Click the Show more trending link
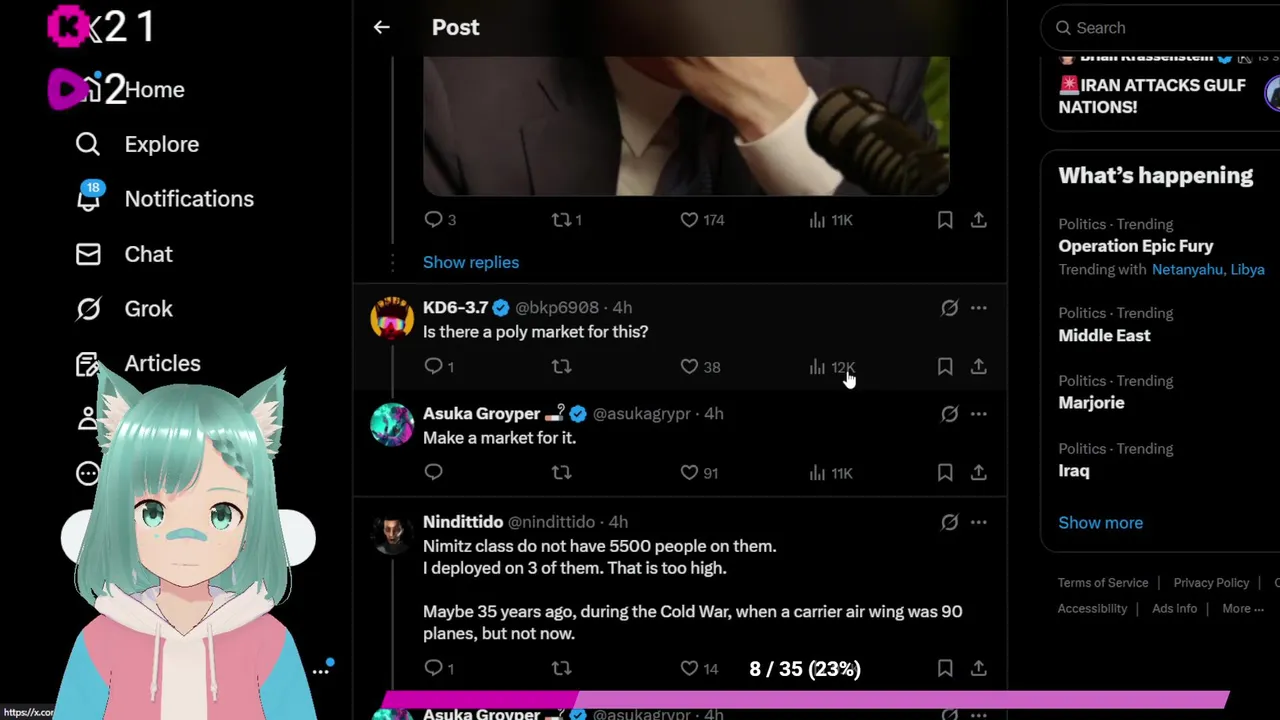This screenshot has width=1280, height=720. point(1100,523)
